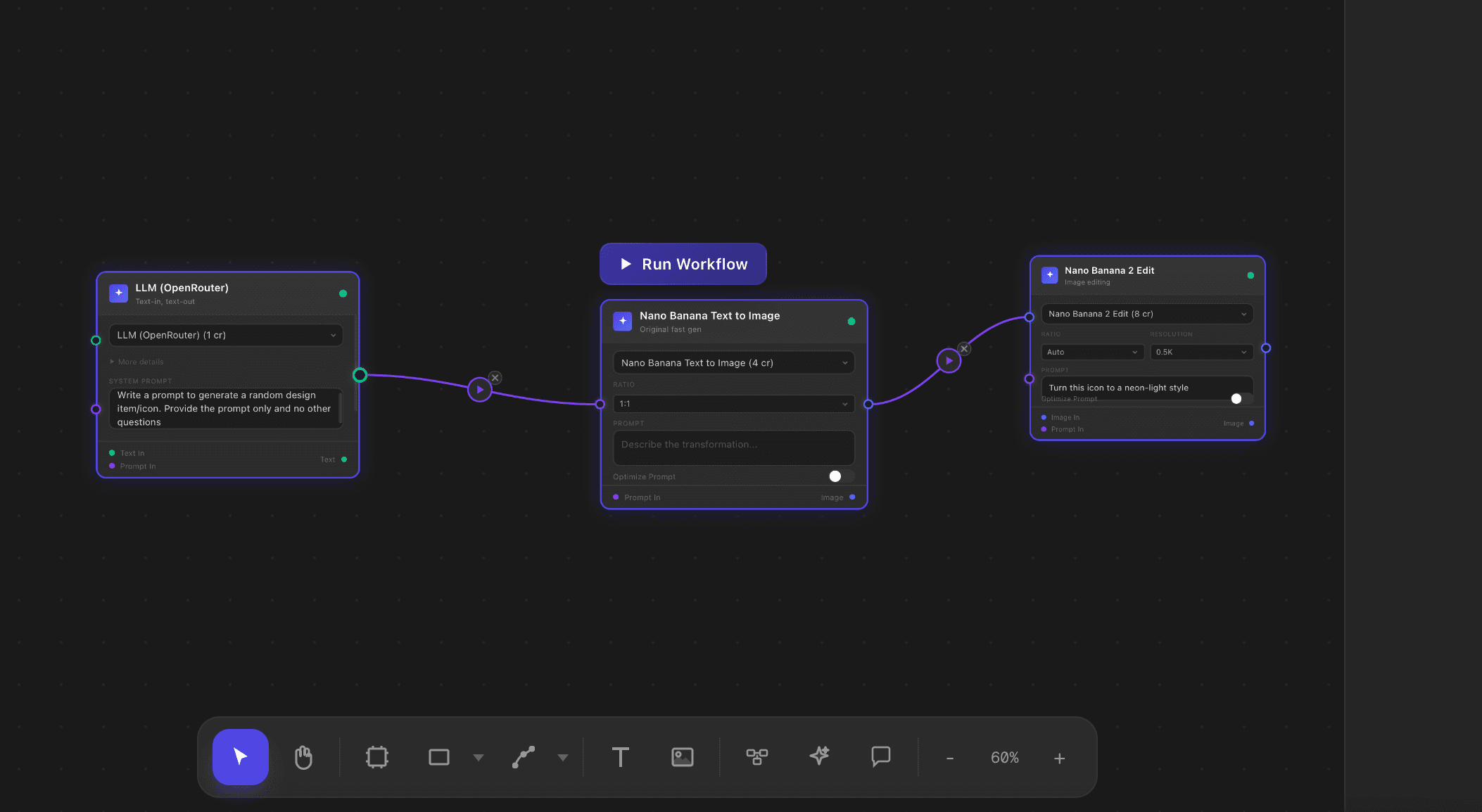Image resolution: width=1482 pixels, height=812 pixels.
Task: Enable Optimize Prompt on Nano Banana Text to Image
Action: point(835,476)
